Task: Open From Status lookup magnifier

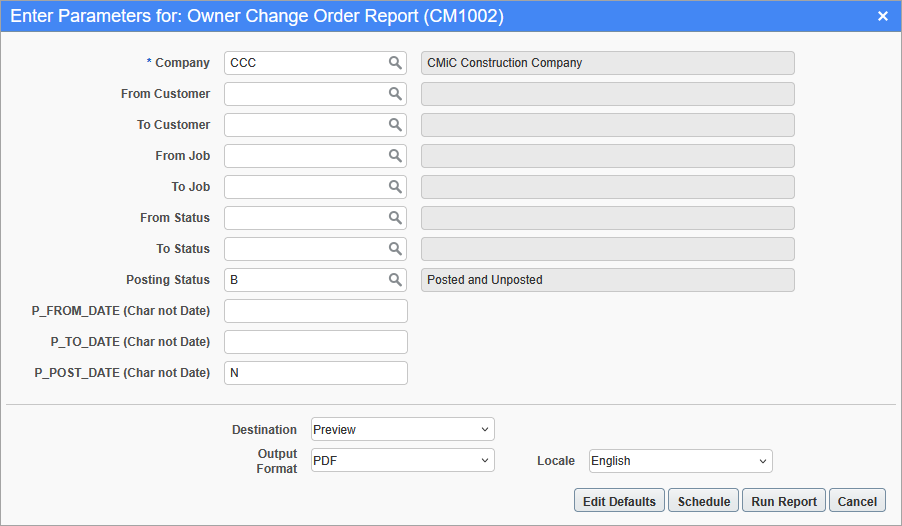Action: point(395,218)
